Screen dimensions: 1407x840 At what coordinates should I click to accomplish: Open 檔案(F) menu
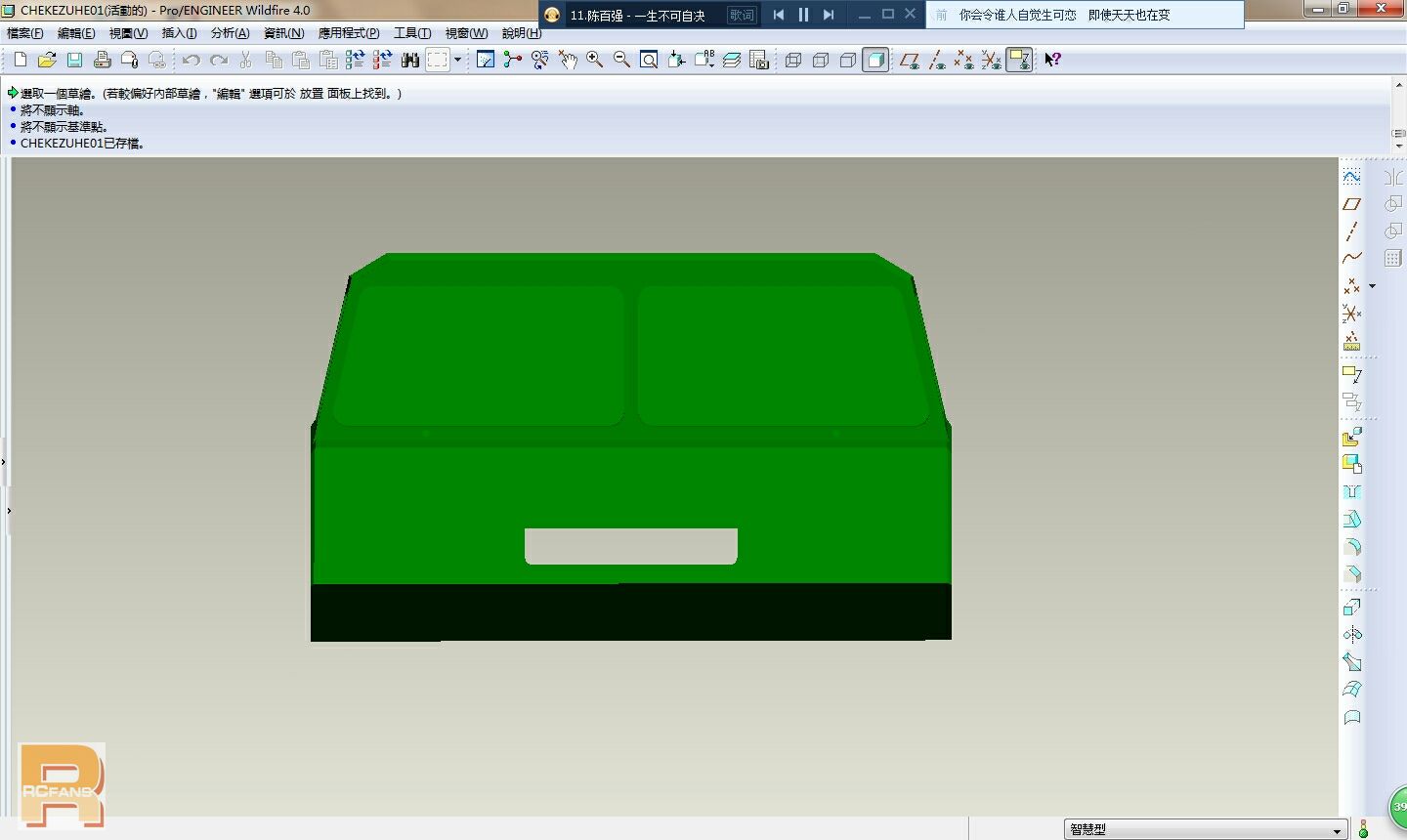(25, 33)
